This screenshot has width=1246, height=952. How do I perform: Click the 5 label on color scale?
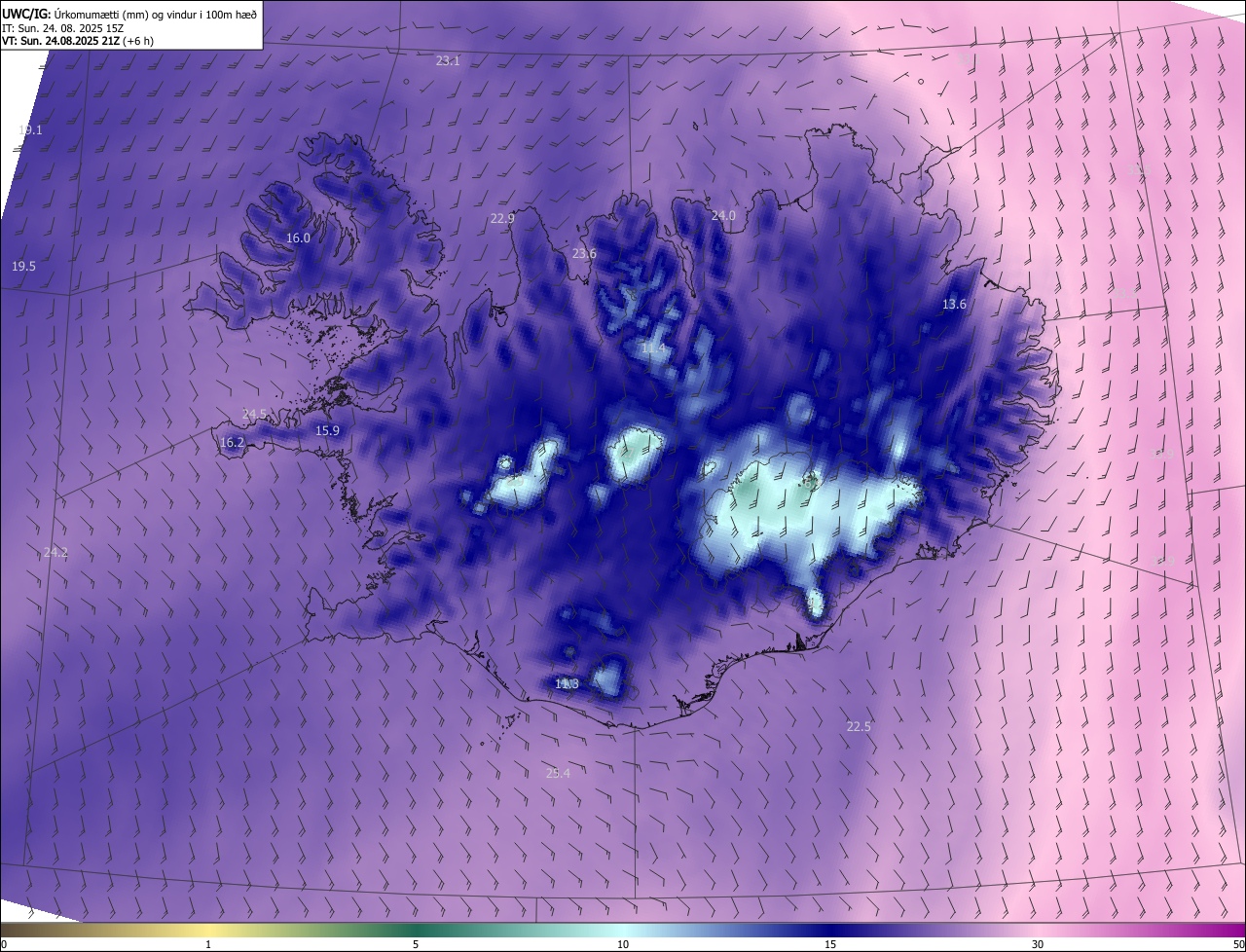[416, 944]
